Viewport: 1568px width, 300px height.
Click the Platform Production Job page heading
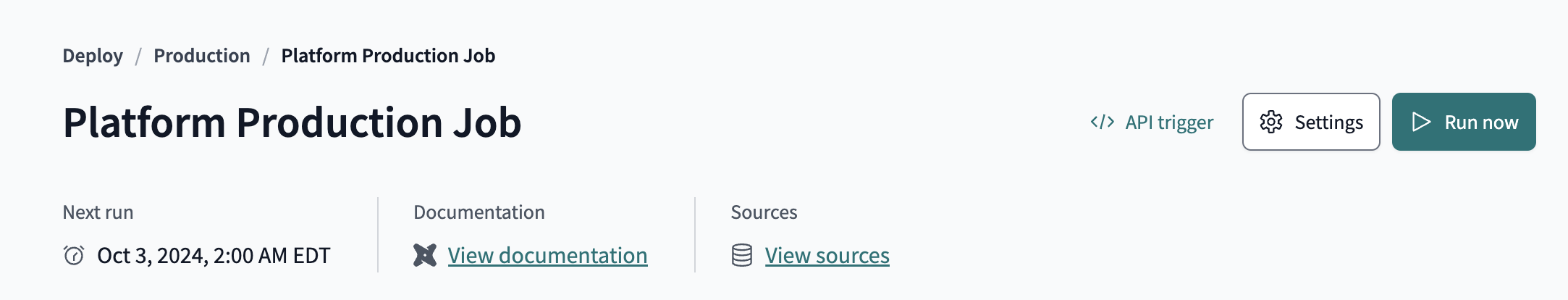tap(292, 122)
